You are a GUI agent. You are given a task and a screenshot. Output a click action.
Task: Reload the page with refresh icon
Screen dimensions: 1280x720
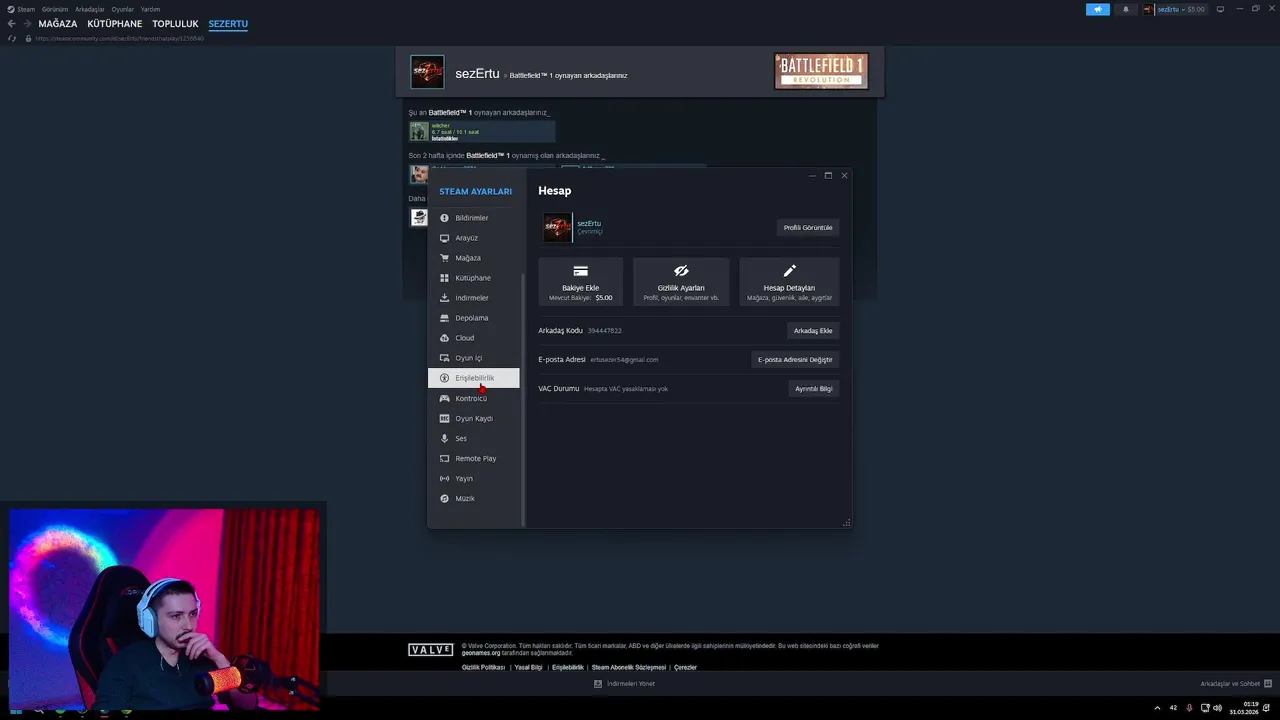point(12,38)
